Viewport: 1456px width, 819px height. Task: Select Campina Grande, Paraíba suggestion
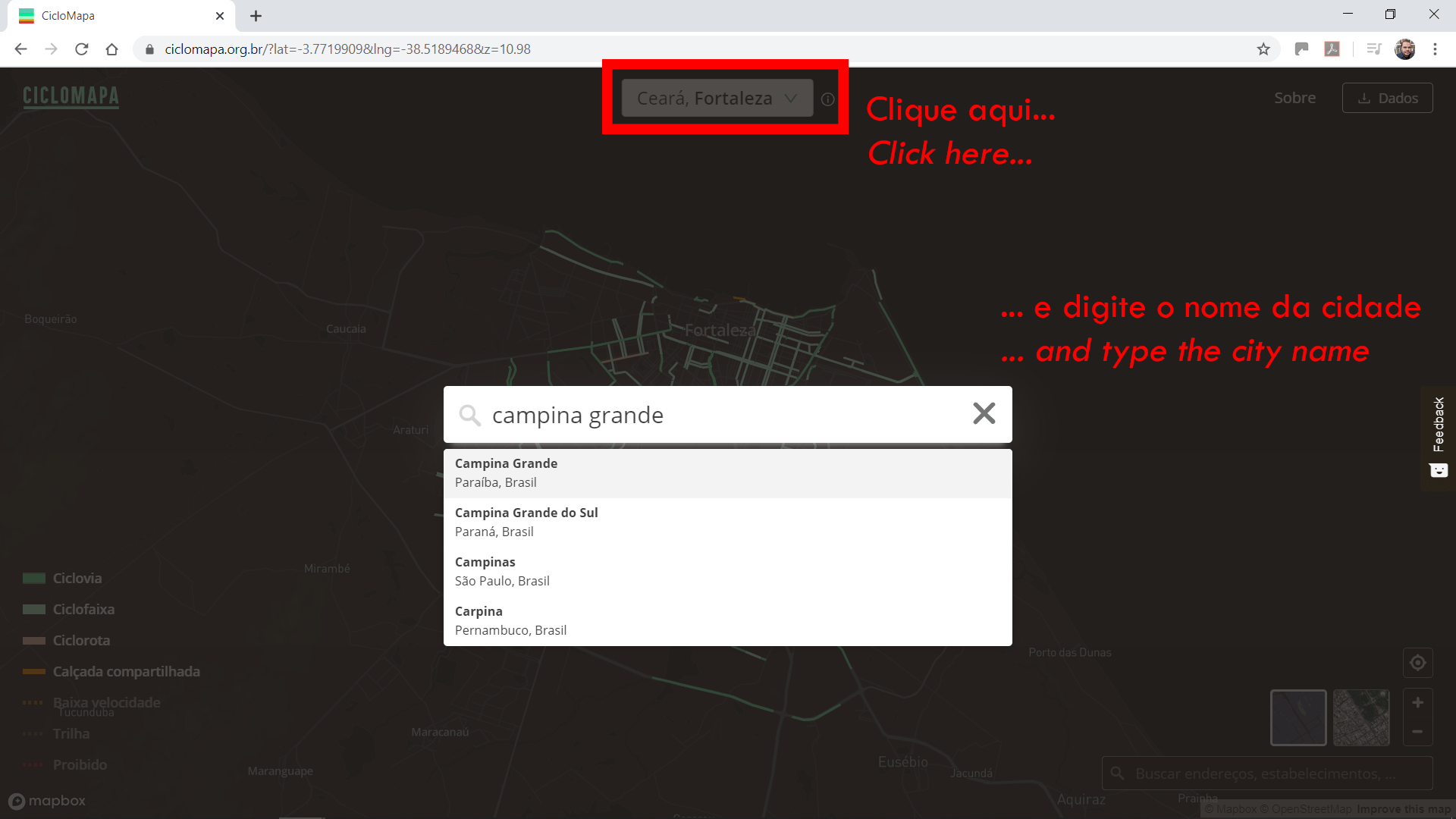[726, 473]
